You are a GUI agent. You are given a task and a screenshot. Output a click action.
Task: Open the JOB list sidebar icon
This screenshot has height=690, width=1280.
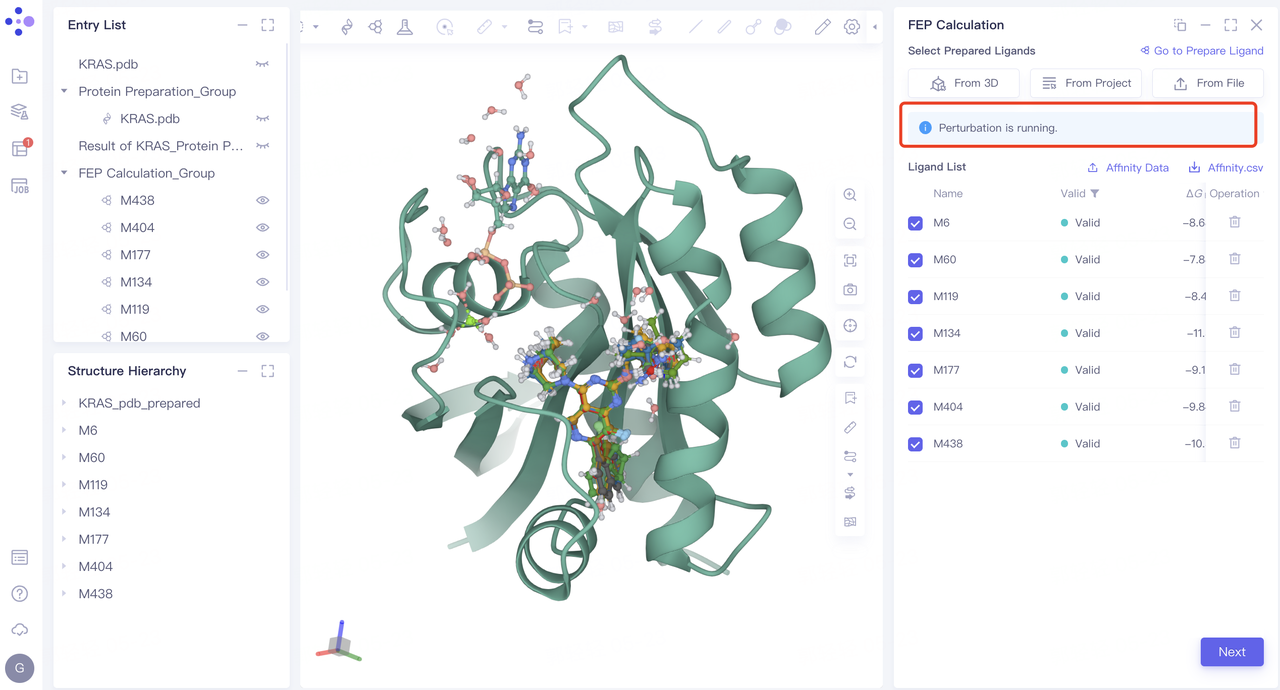click(x=20, y=186)
